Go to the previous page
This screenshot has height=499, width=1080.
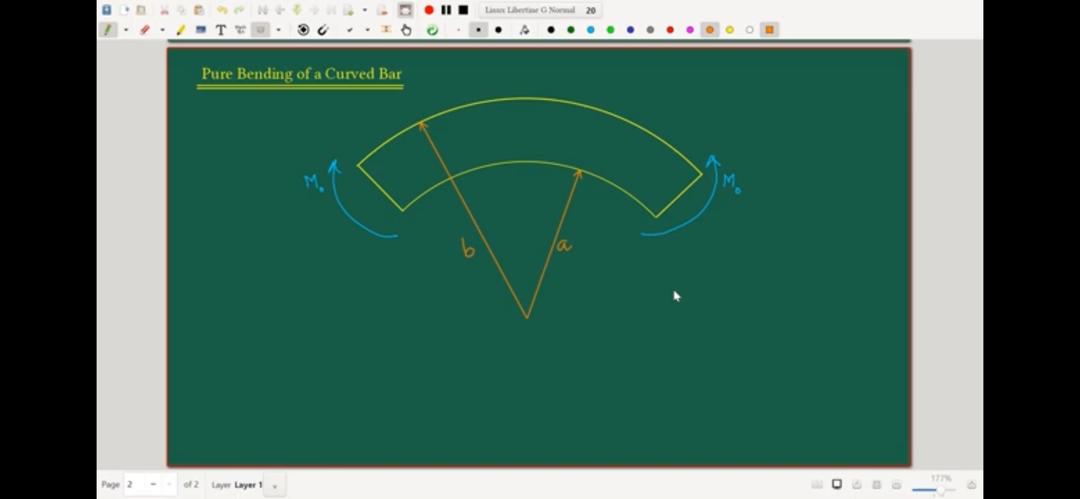(x=280, y=10)
